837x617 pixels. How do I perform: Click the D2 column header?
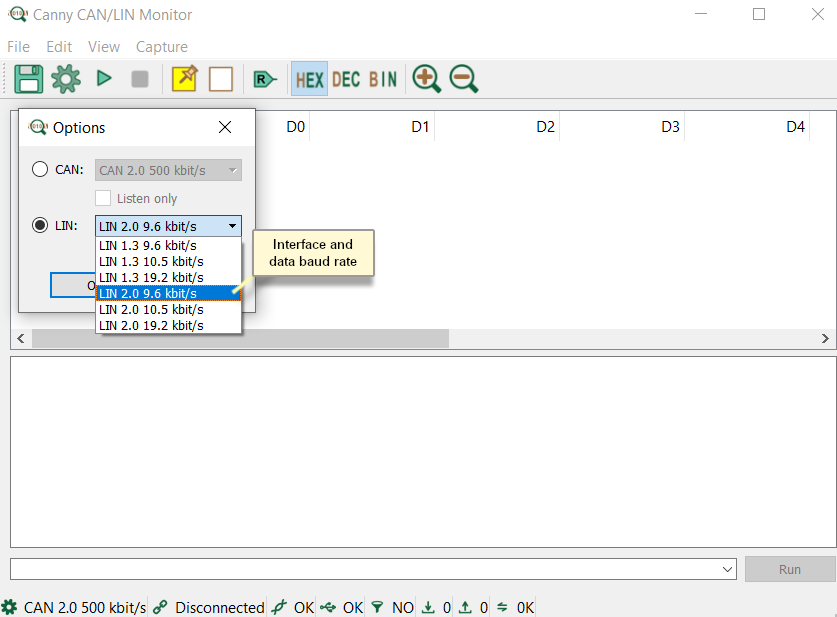click(x=545, y=126)
